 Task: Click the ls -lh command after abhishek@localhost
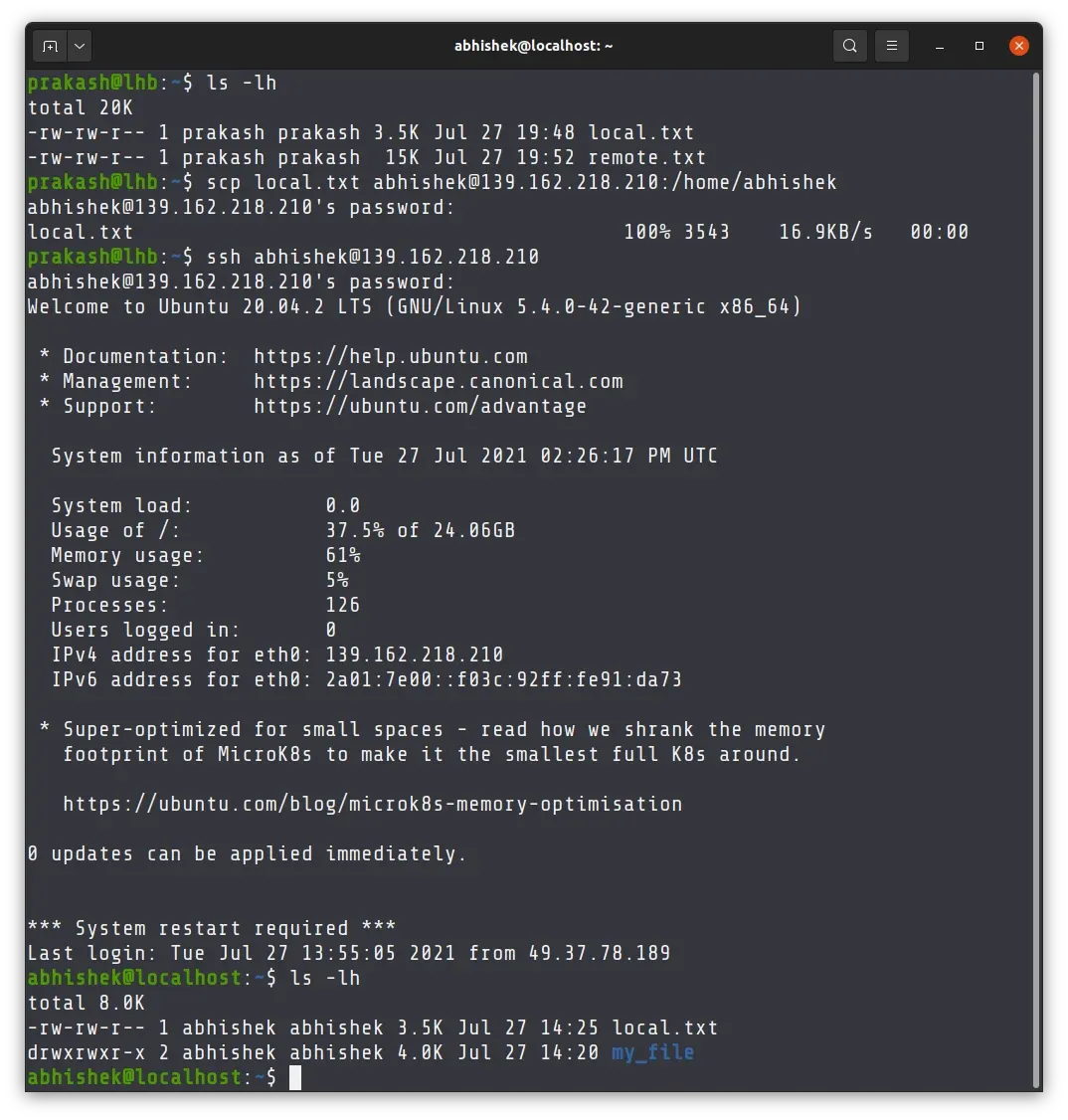tap(325, 978)
